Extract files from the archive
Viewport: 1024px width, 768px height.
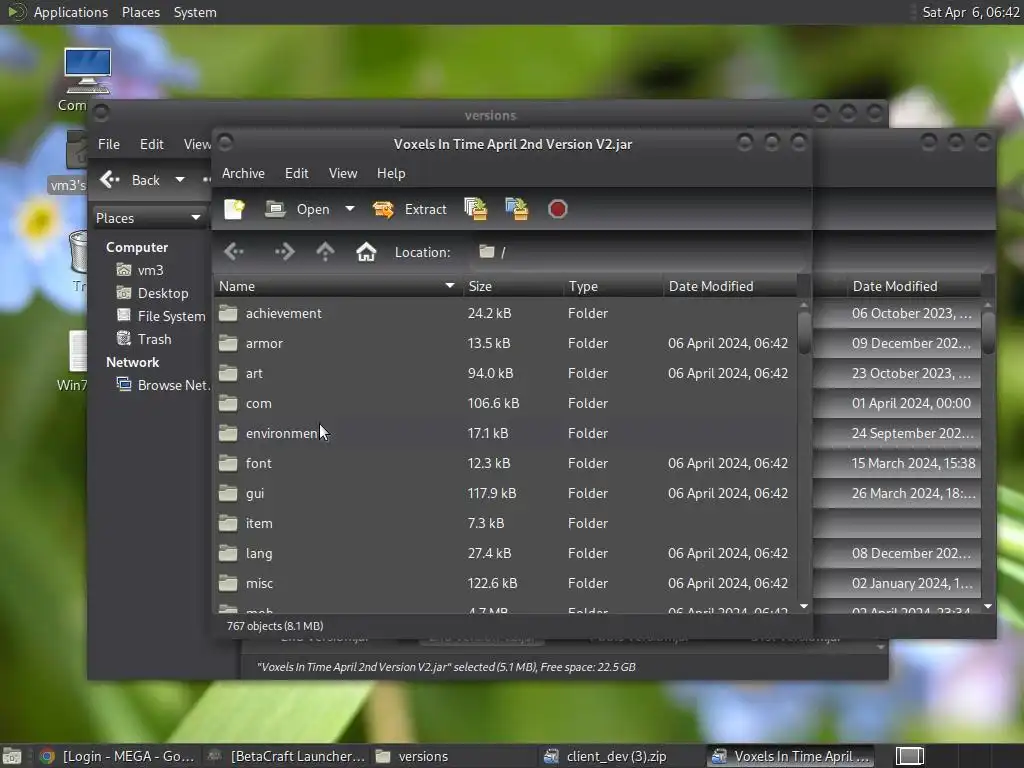[x=409, y=209]
